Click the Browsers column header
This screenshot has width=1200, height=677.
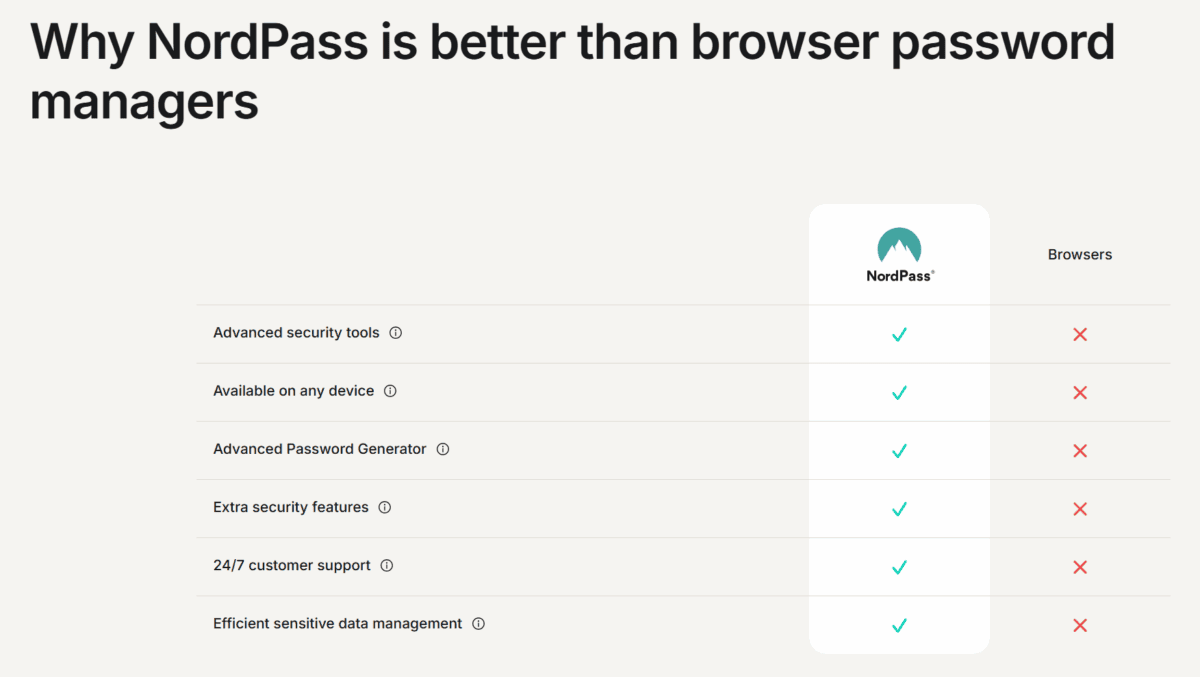pyautogui.click(x=1080, y=254)
